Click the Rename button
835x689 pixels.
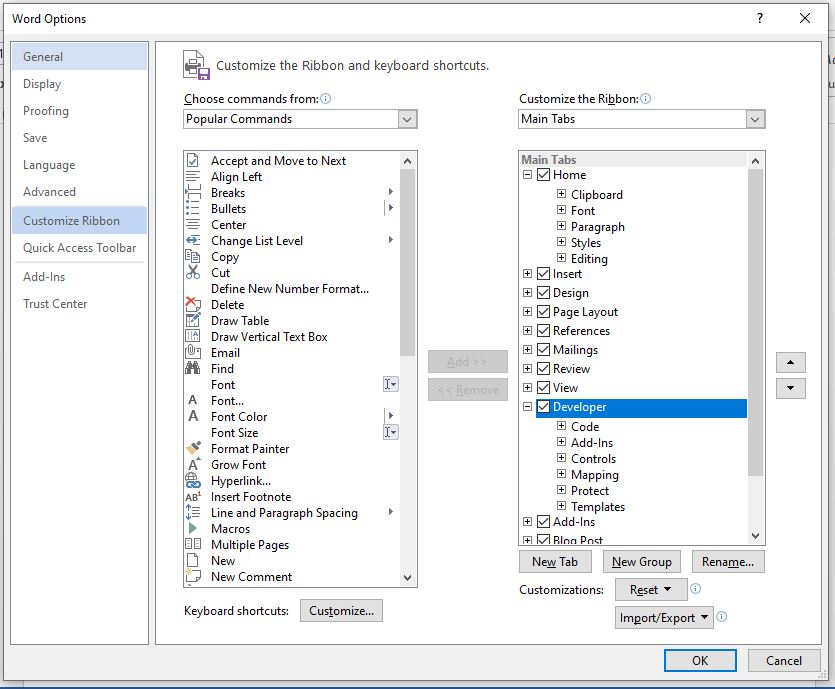(728, 562)
